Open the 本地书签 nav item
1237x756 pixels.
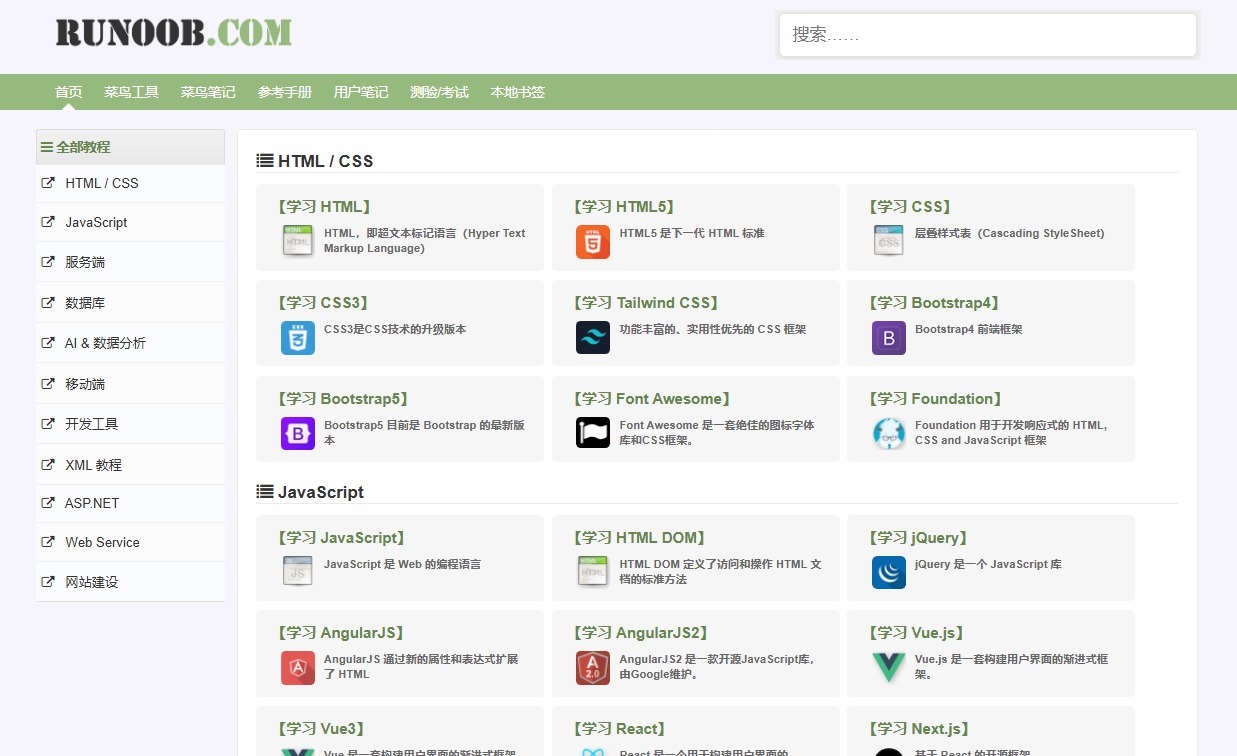click(517, 92)
